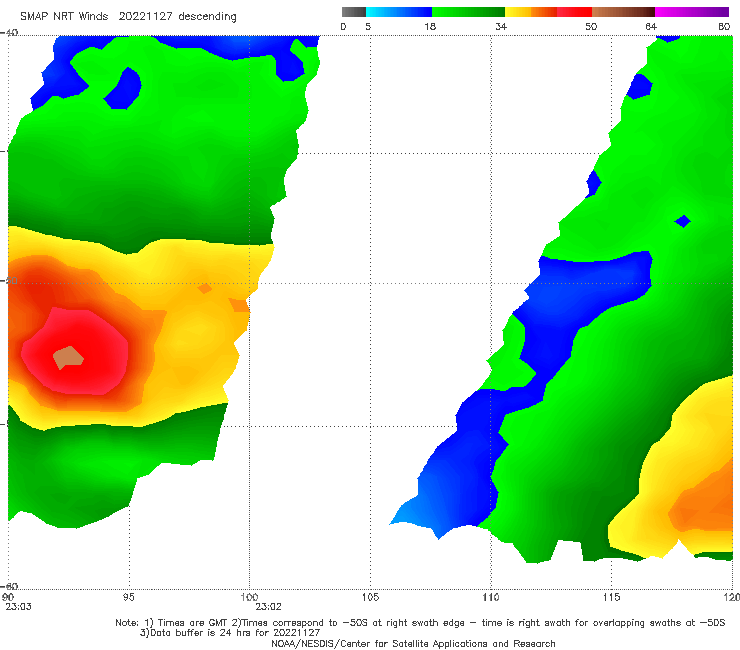Click the color scale label '18'

coord(430,27)
